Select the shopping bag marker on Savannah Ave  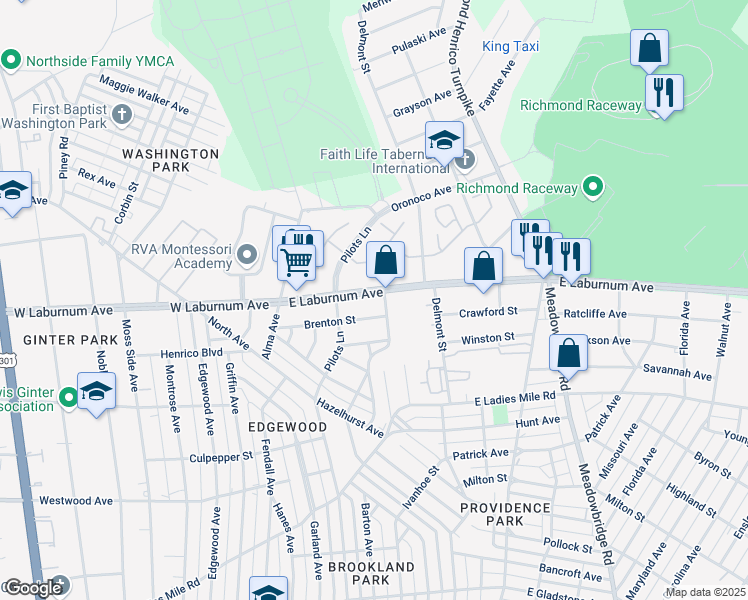[x=568, y=353]
